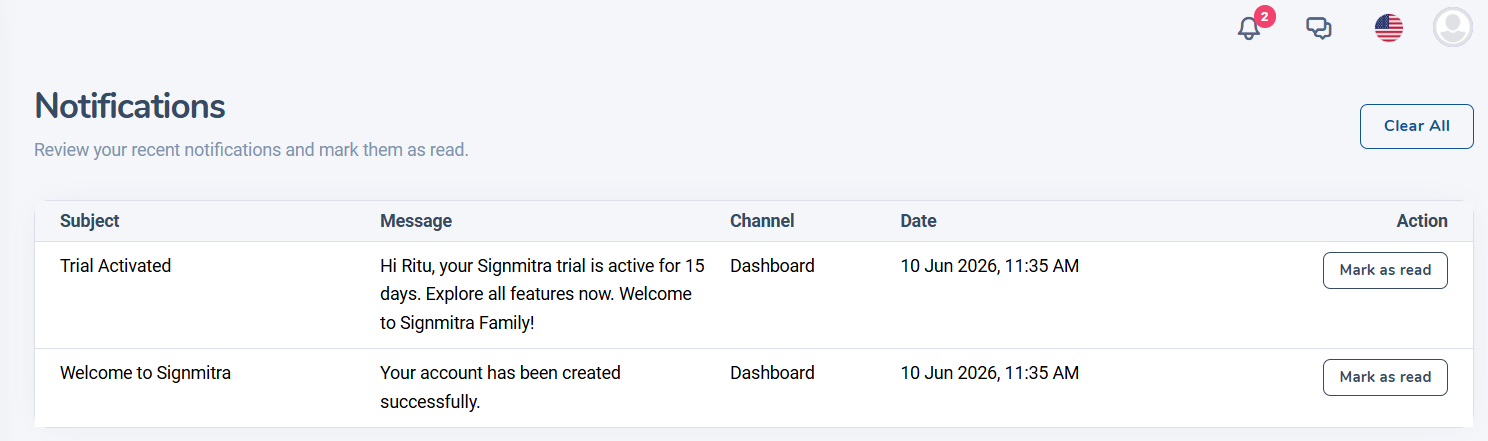Image resolution: width=1488 pixels, height=441 pixels.
Task: Click the Clear All button
Action: 1416,126
